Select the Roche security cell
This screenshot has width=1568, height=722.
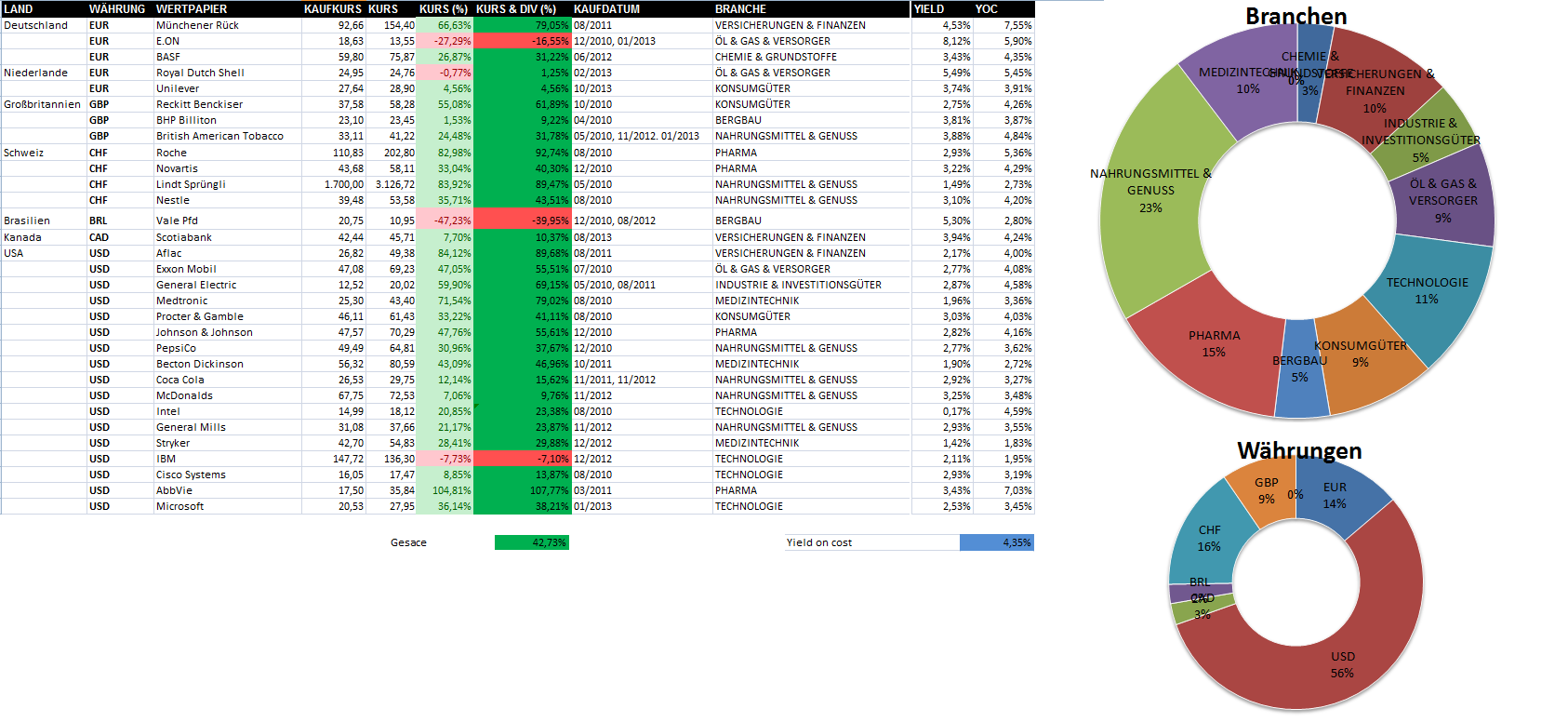(x=228, y=153)
